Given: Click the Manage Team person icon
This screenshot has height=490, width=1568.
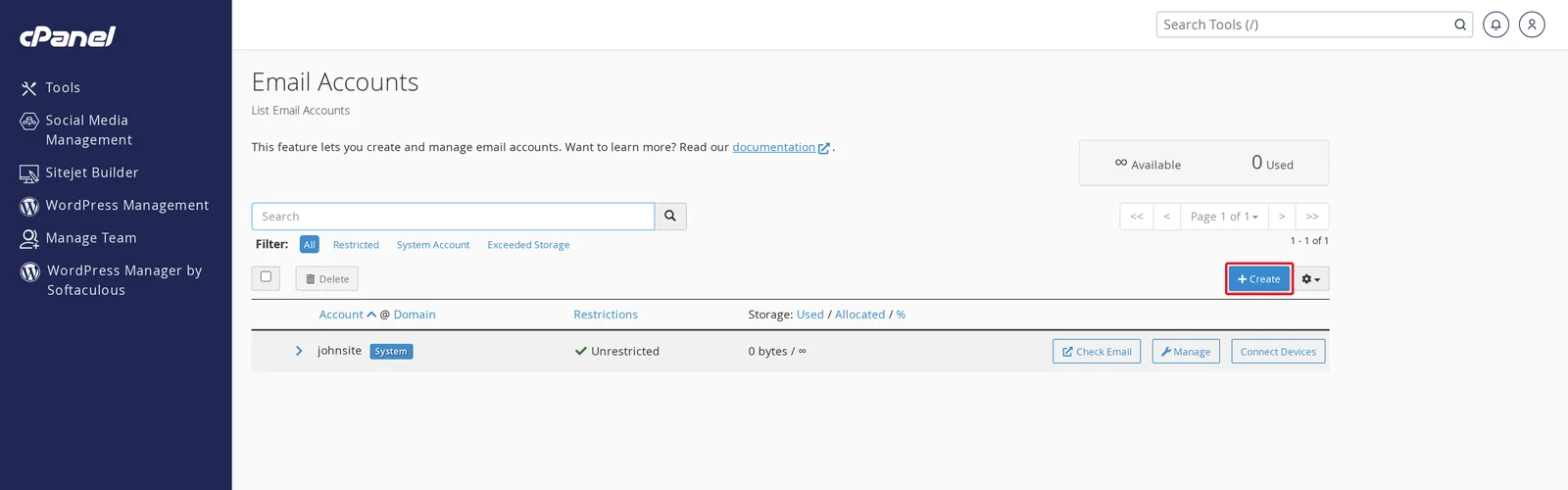Looking at the screenshot, I should pos(29,238).
